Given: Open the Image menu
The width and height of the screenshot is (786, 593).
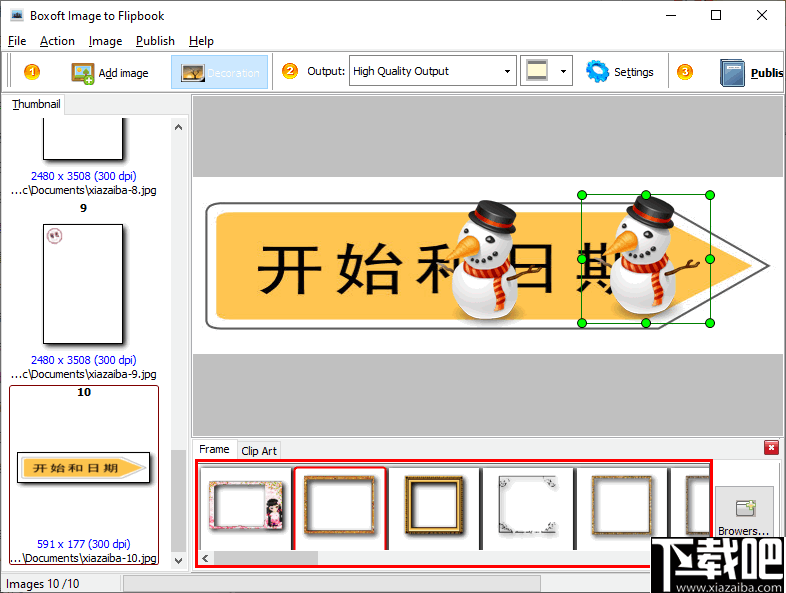Looking at the screenshot, I should (x=105, y=41).
